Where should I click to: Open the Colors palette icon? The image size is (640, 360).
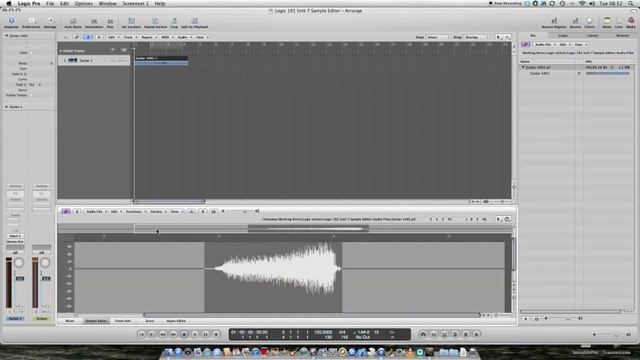[x=589, y=23]
